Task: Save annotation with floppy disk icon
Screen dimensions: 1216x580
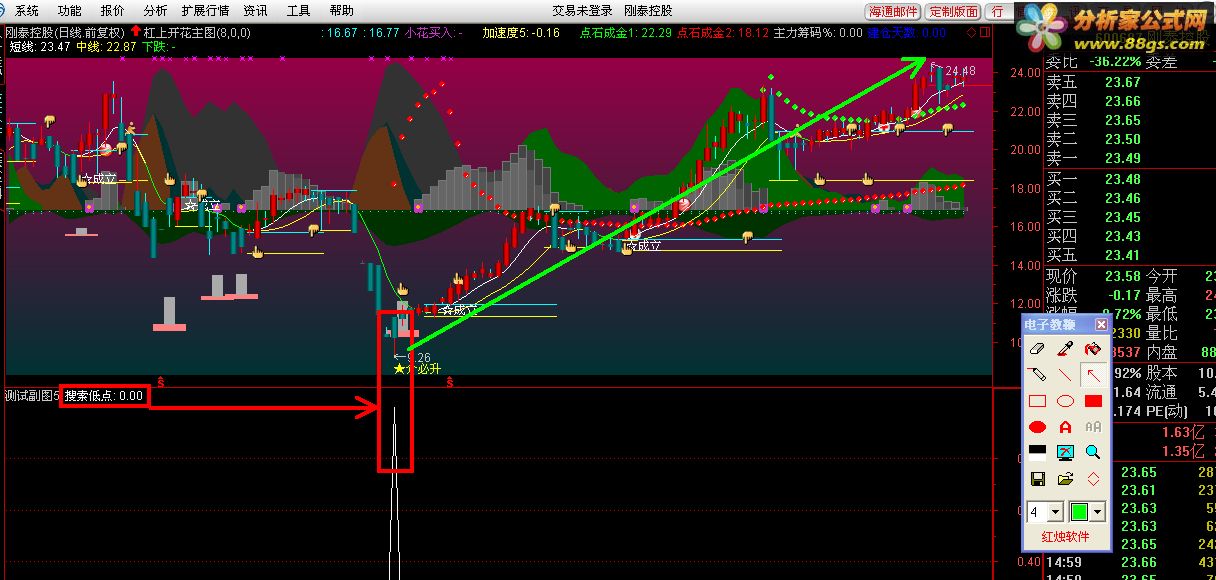Action: click(x=1037, y=478)
